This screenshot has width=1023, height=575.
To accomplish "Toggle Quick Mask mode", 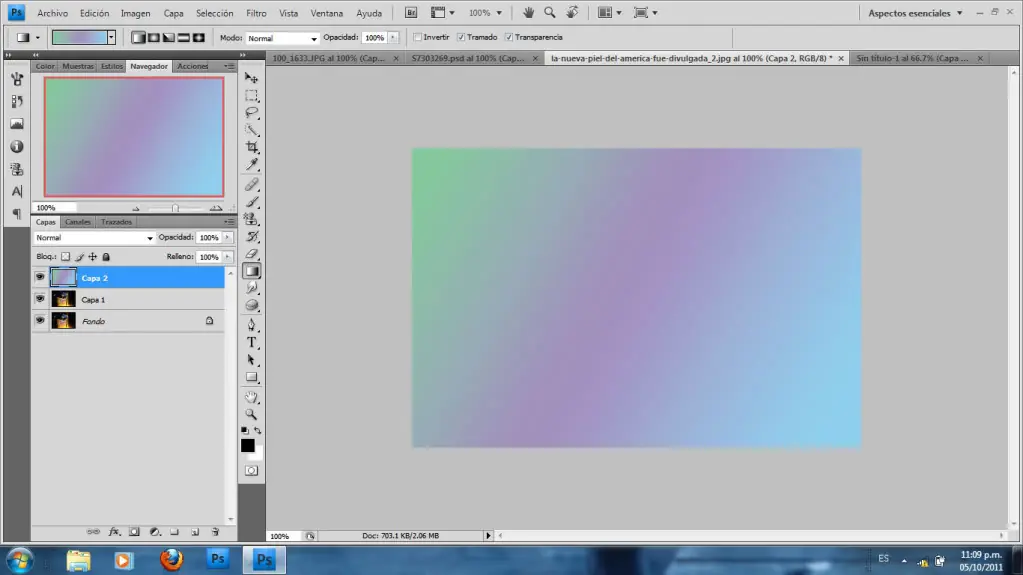I will (251, 471).
